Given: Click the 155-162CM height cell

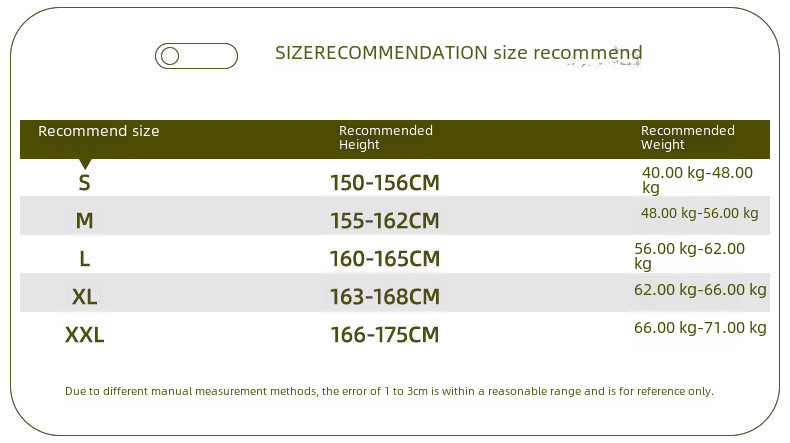Looking at the screenshot, I should click(x=385, y=221).
